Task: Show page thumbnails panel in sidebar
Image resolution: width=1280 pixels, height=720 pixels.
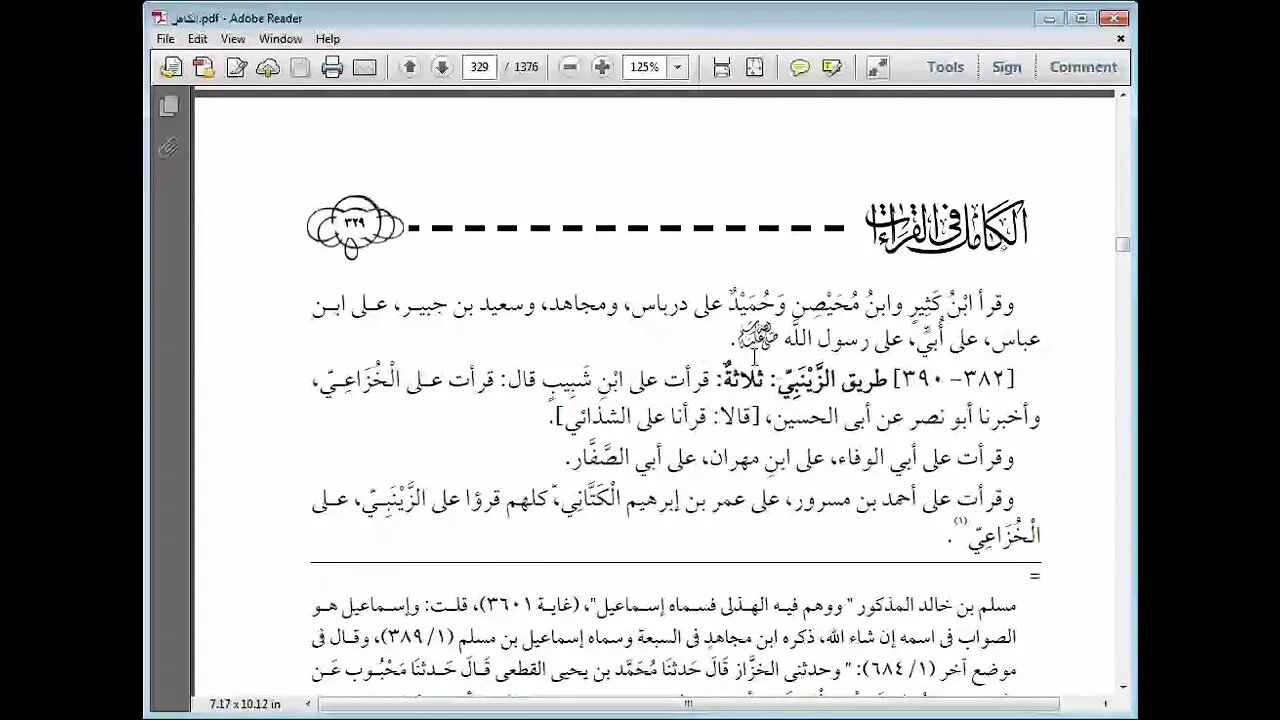Action: (x=169, y=105)
